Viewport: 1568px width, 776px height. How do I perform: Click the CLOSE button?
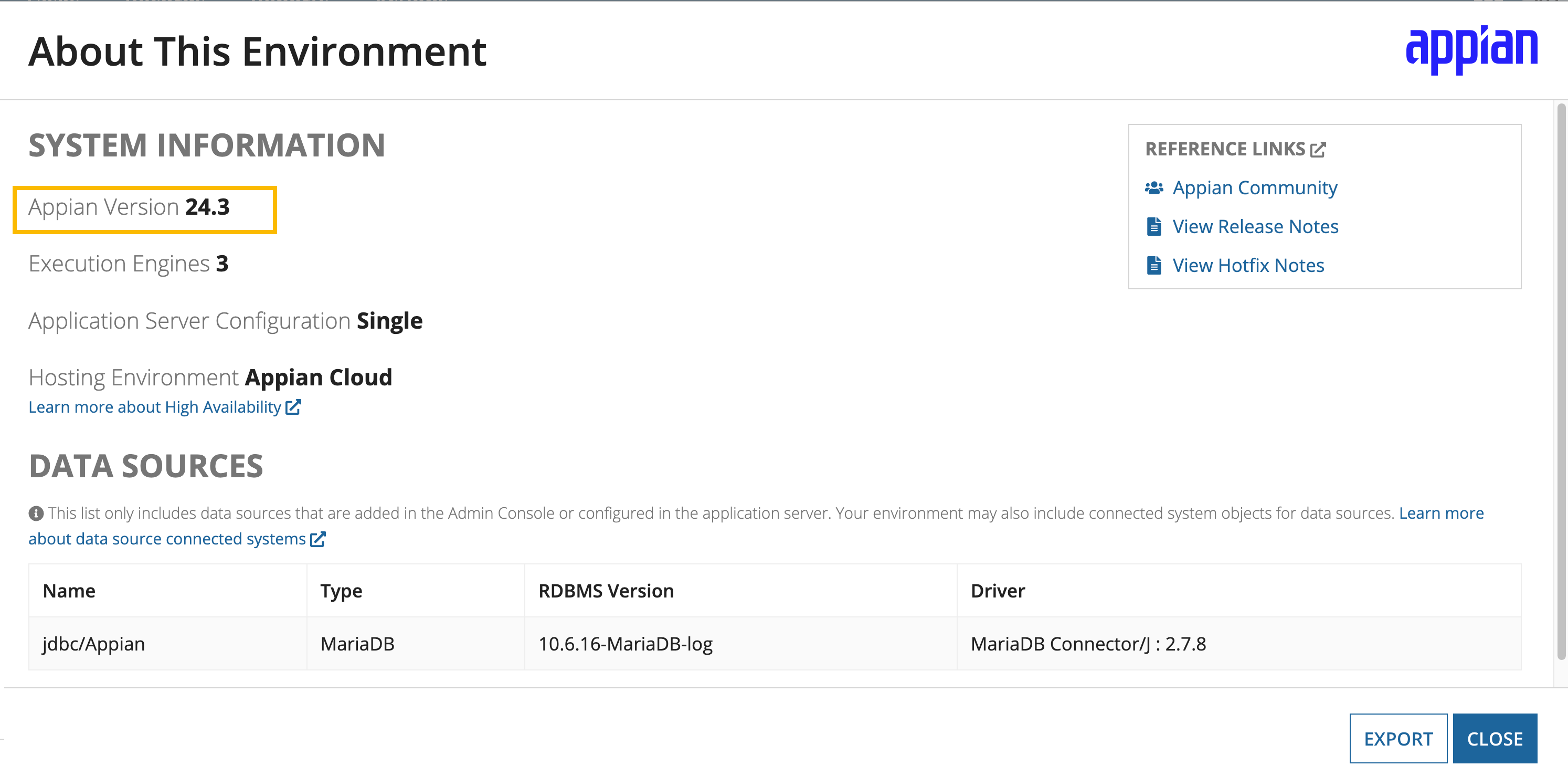coord(1495,738)
